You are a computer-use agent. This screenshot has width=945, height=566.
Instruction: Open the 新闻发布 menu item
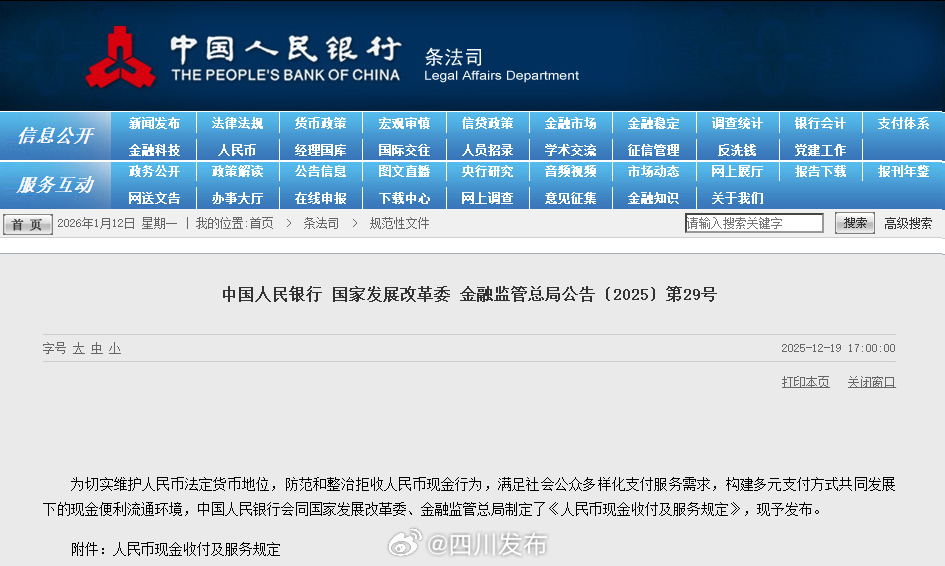(x=154, y=124)
